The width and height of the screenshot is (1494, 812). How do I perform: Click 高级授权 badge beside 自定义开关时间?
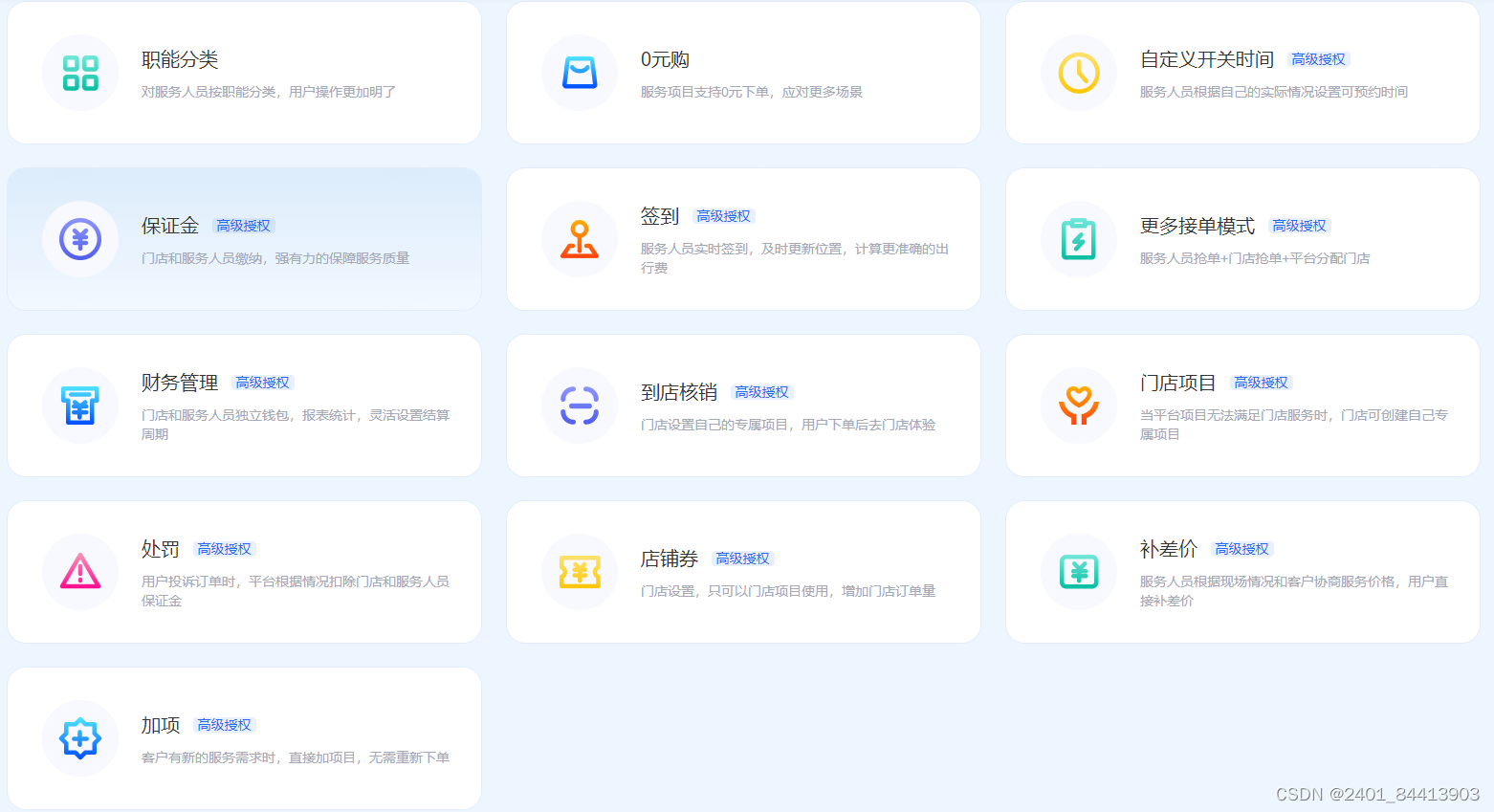(x=1318, y=59)
